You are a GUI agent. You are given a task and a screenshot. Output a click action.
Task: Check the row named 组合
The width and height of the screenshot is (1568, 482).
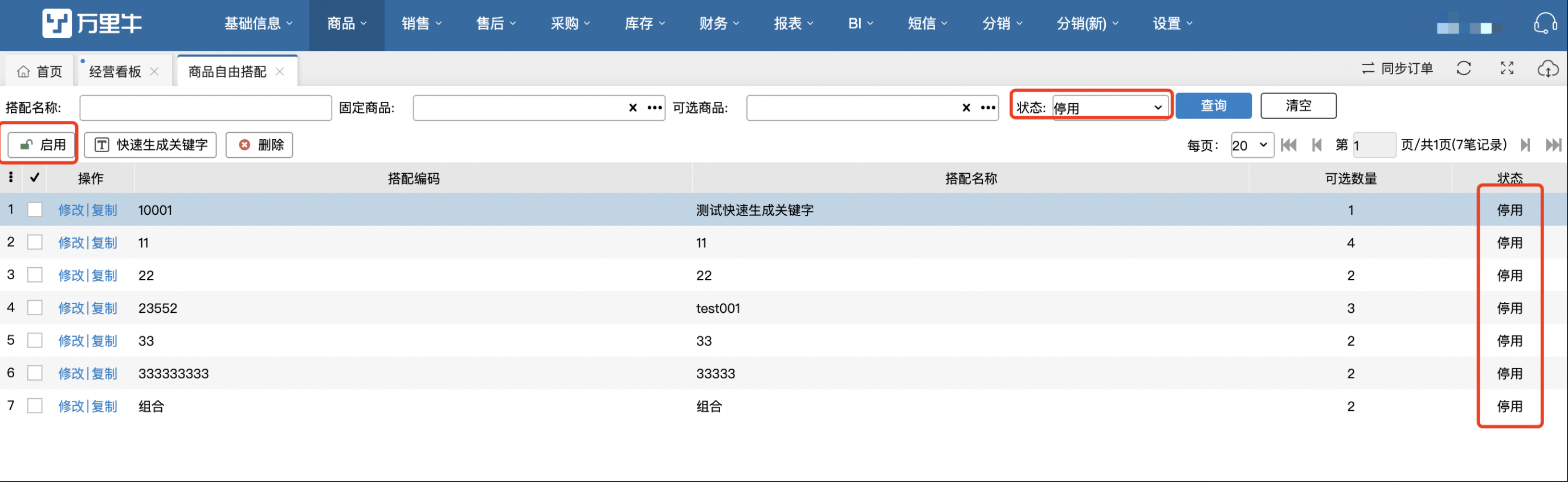[35, 406]
